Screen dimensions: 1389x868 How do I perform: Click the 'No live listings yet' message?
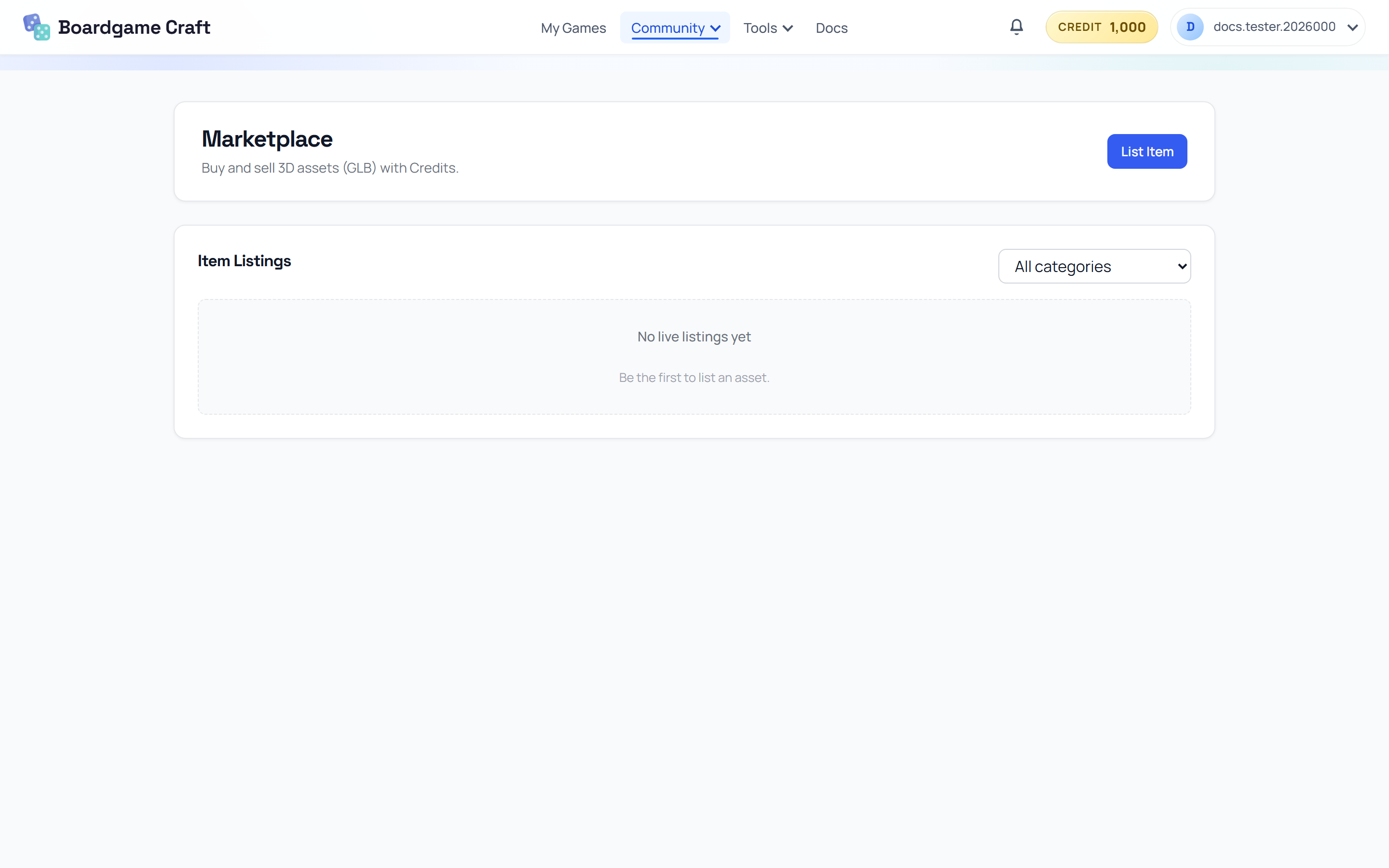pyautogui.click(x=694, y=337)
